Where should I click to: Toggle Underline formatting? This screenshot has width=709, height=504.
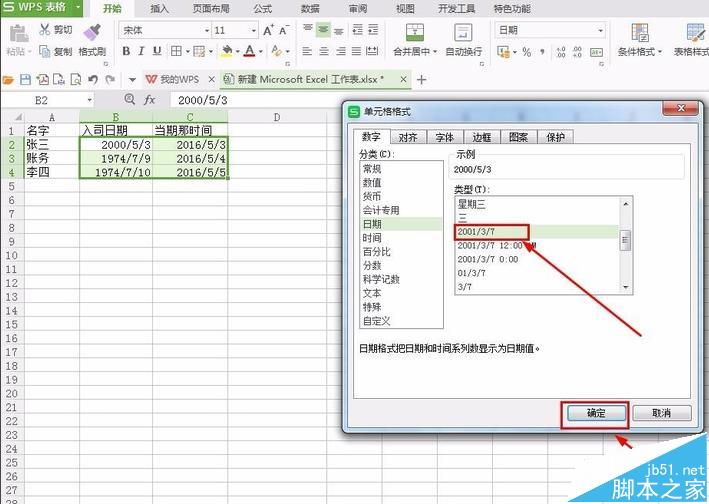157,51
